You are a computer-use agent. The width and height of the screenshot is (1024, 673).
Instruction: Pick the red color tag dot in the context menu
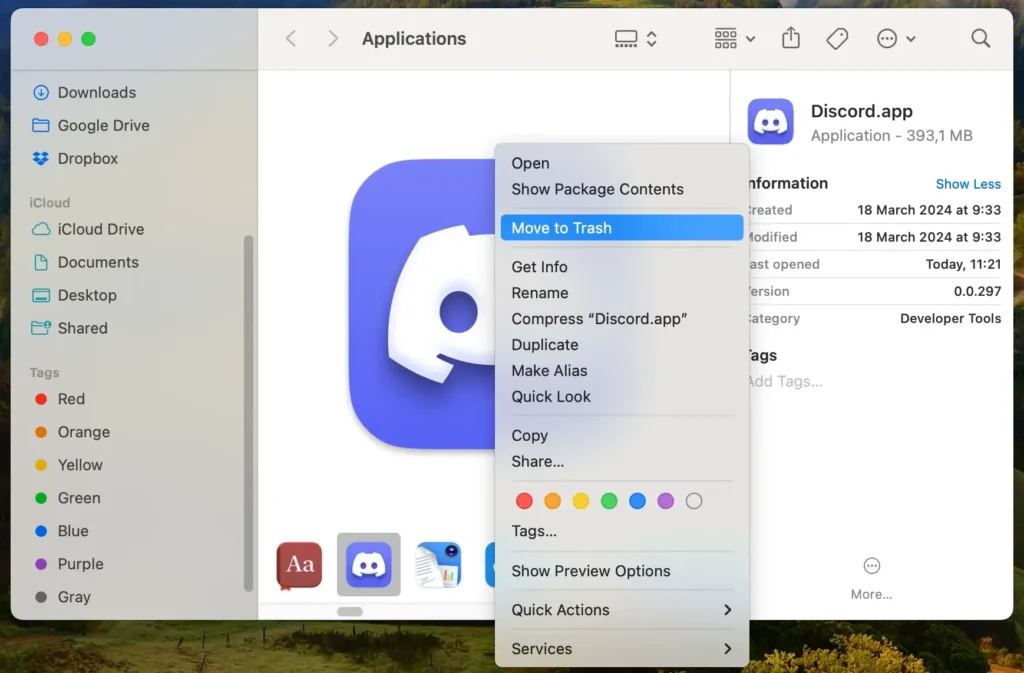point(524,501)
